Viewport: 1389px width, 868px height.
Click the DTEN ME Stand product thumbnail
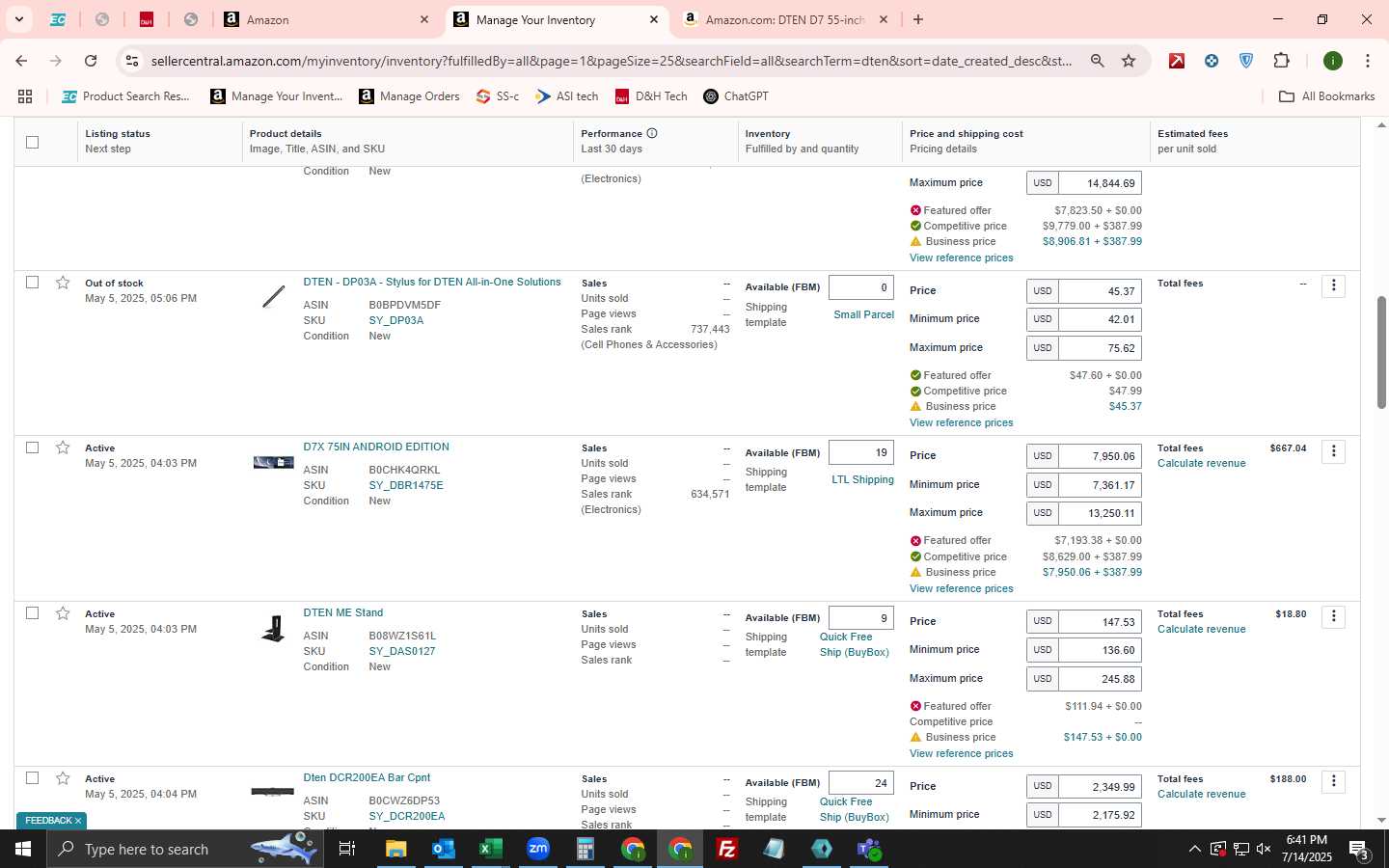pyautogui.click(x=274, y=629)
